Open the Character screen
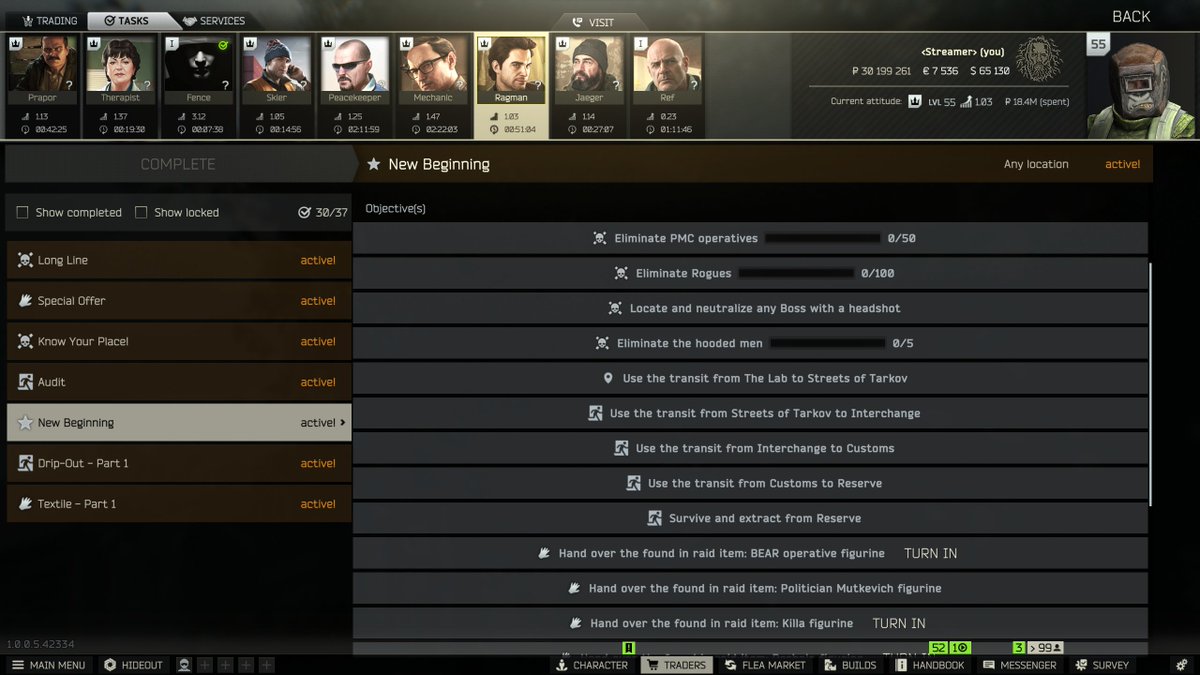The height and width of the screenshot is (675, 1200). click(x=592, y=665)
